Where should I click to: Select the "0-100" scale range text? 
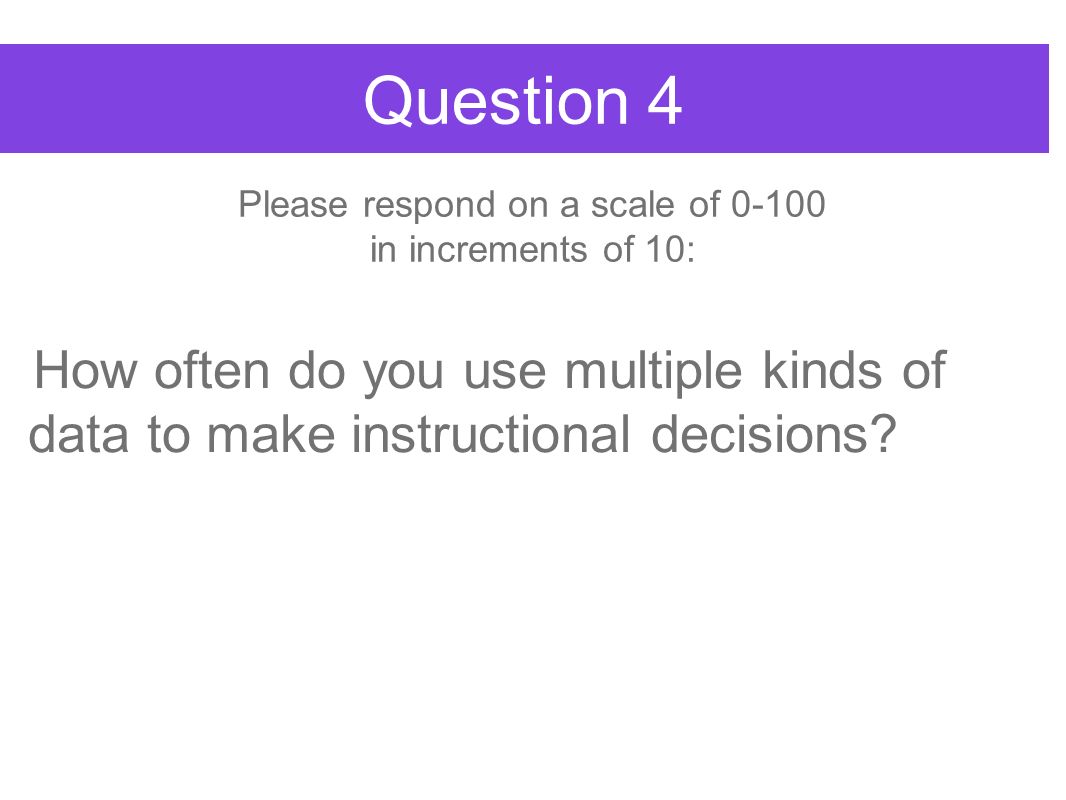click(x=778, y=204)
